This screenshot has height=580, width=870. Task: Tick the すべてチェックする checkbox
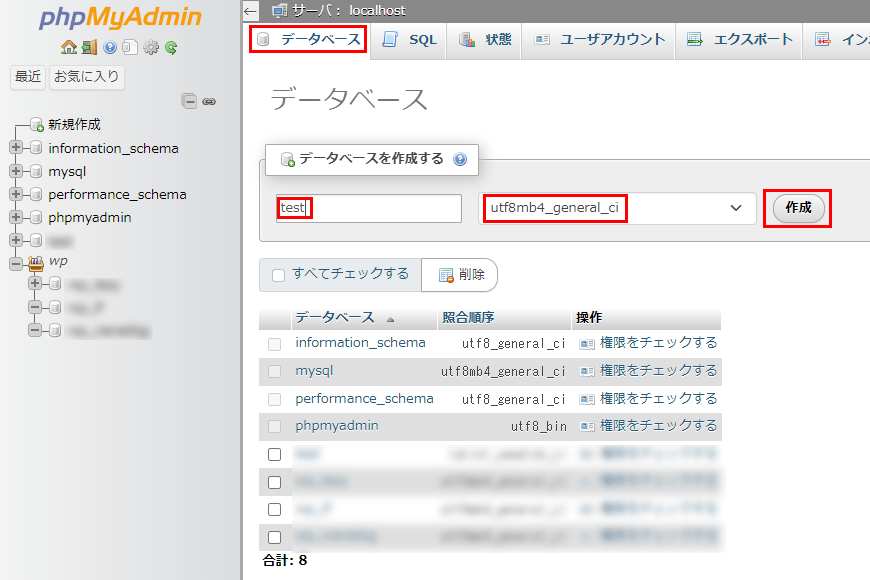[279, 275]
